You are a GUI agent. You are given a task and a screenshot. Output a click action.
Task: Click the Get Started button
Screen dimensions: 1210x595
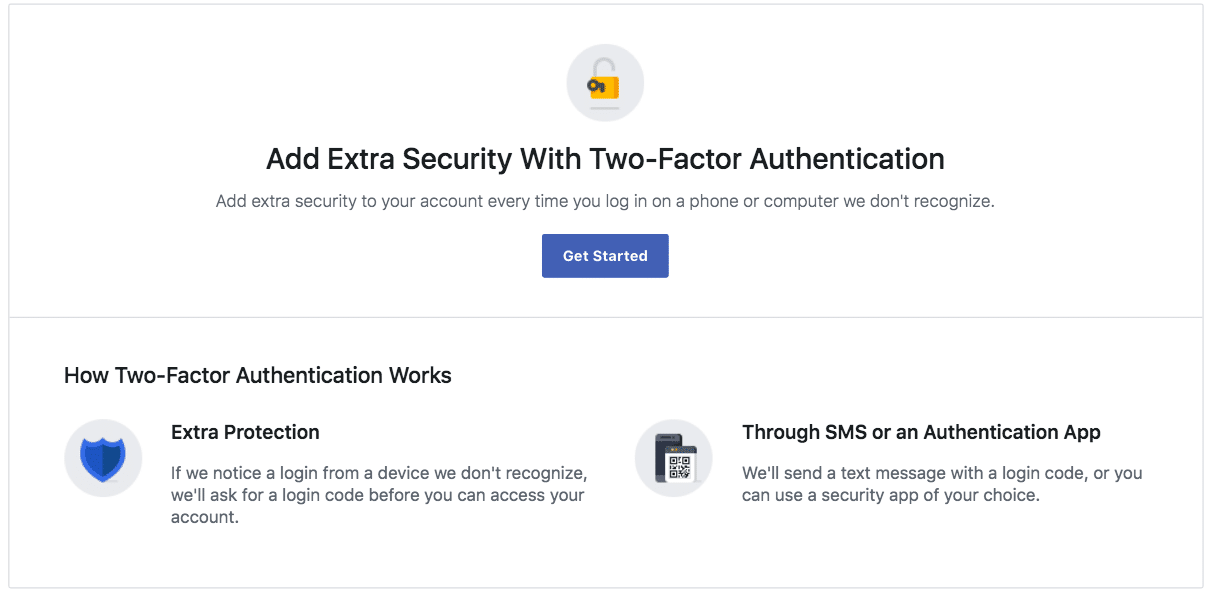click(x=605, y=256)
